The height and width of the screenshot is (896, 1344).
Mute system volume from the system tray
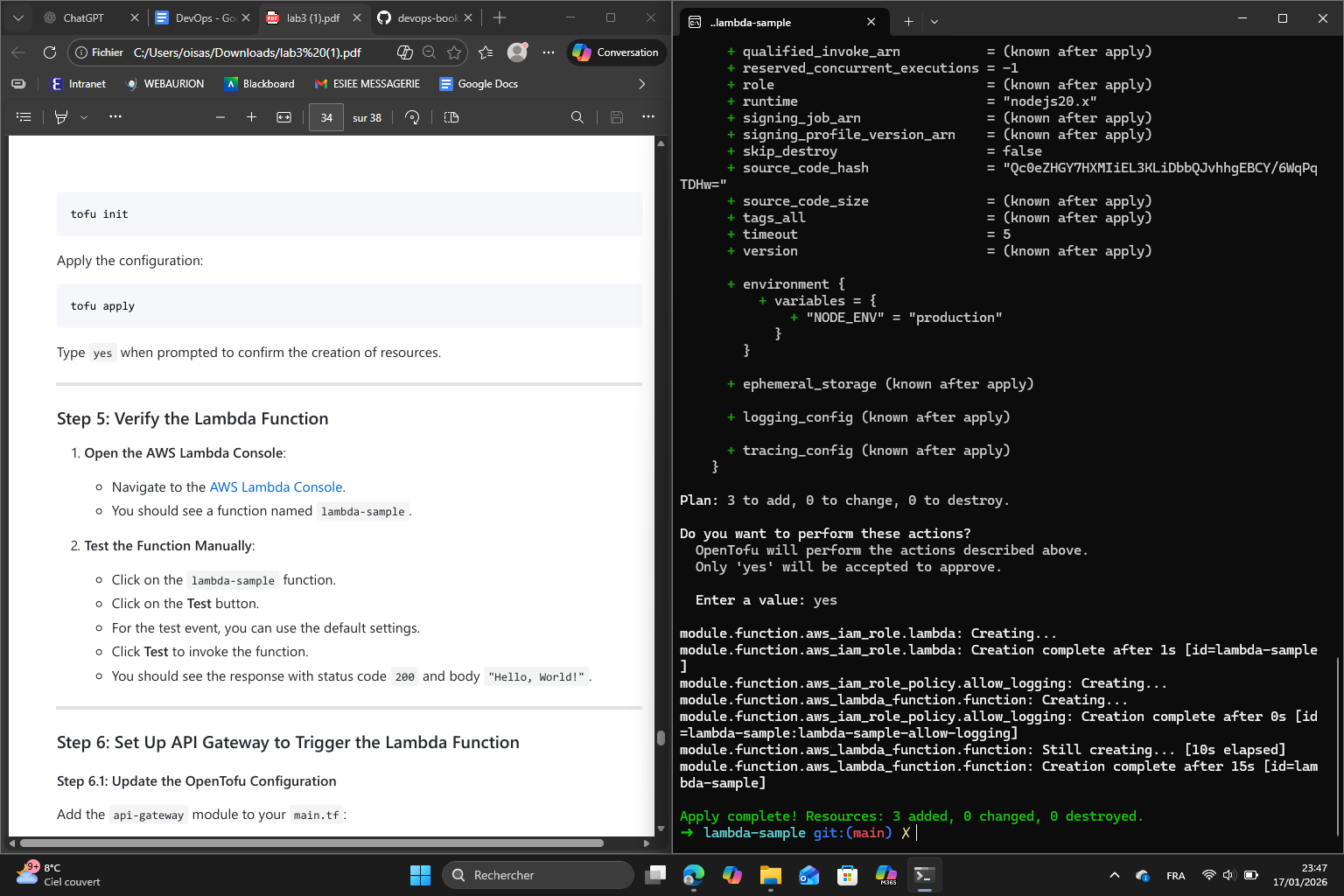(x=1228, y=874)
